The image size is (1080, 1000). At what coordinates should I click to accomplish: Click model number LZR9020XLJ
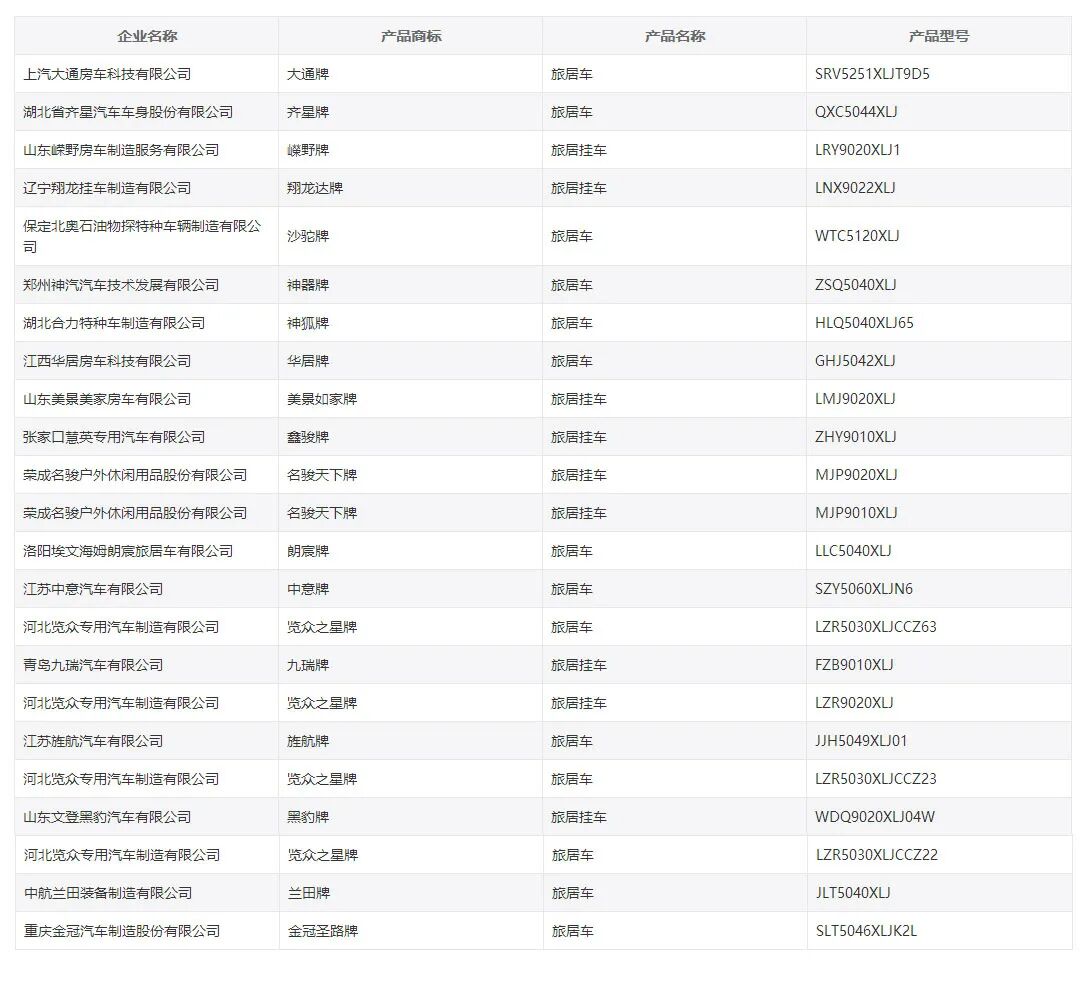click(x=854, y=702)
